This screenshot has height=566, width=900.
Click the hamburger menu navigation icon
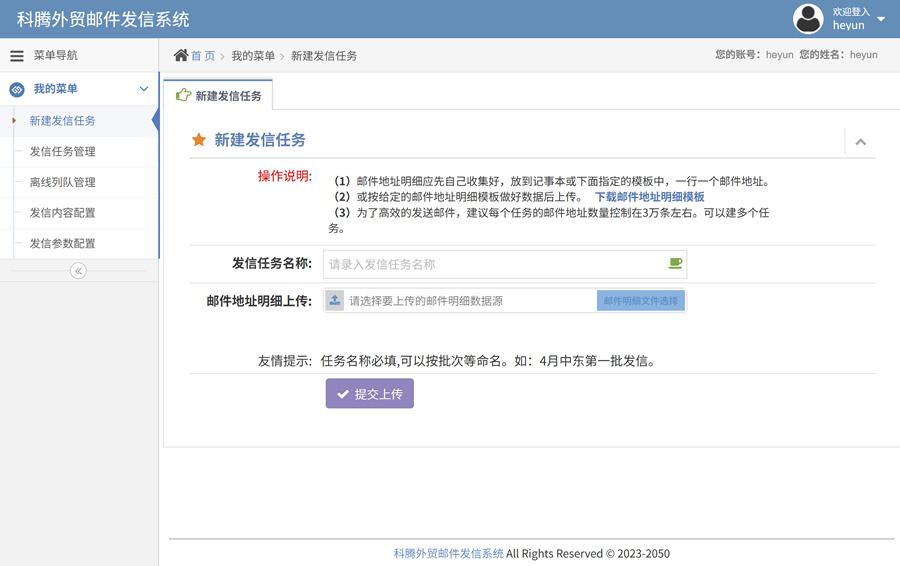coord(17,56)
